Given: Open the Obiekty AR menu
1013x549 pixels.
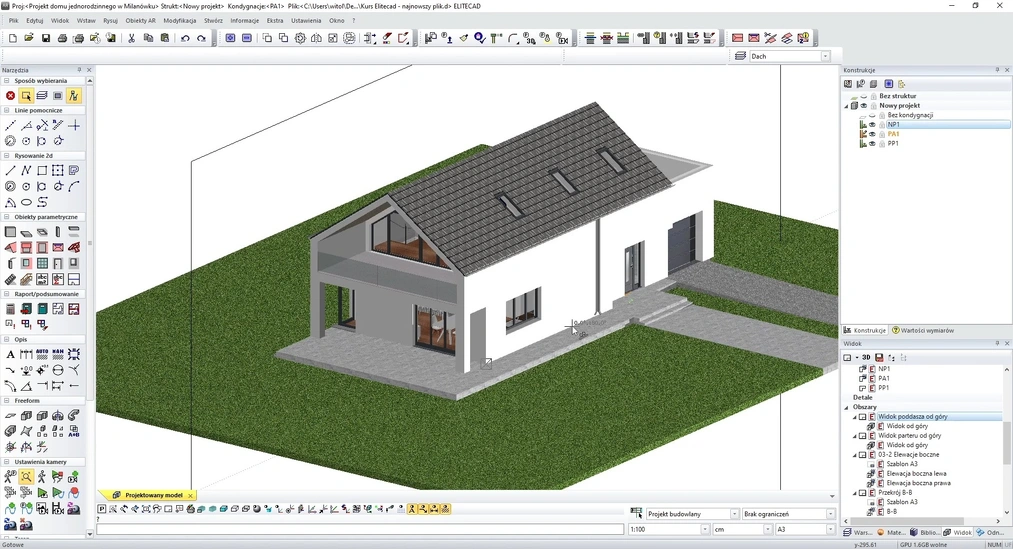Looking at the screenshot, I should (x=140, y=21).
